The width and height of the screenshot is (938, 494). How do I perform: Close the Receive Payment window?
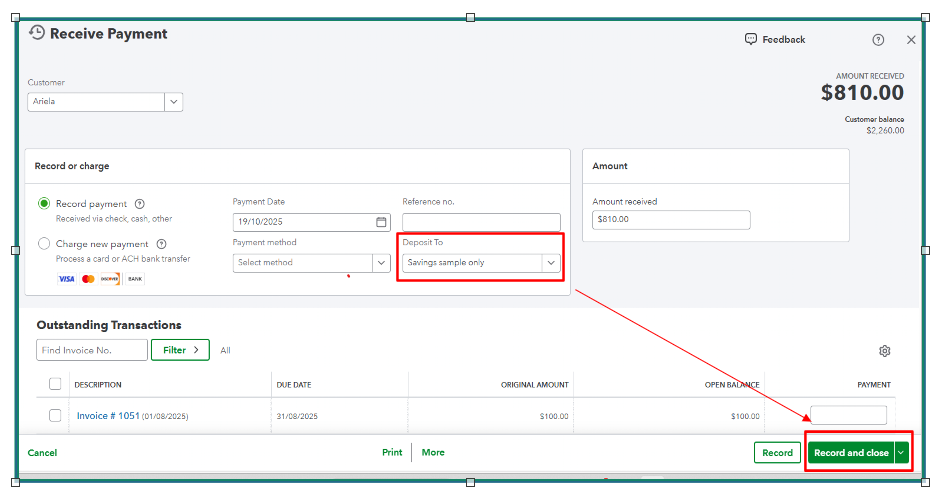click(911, 40)
